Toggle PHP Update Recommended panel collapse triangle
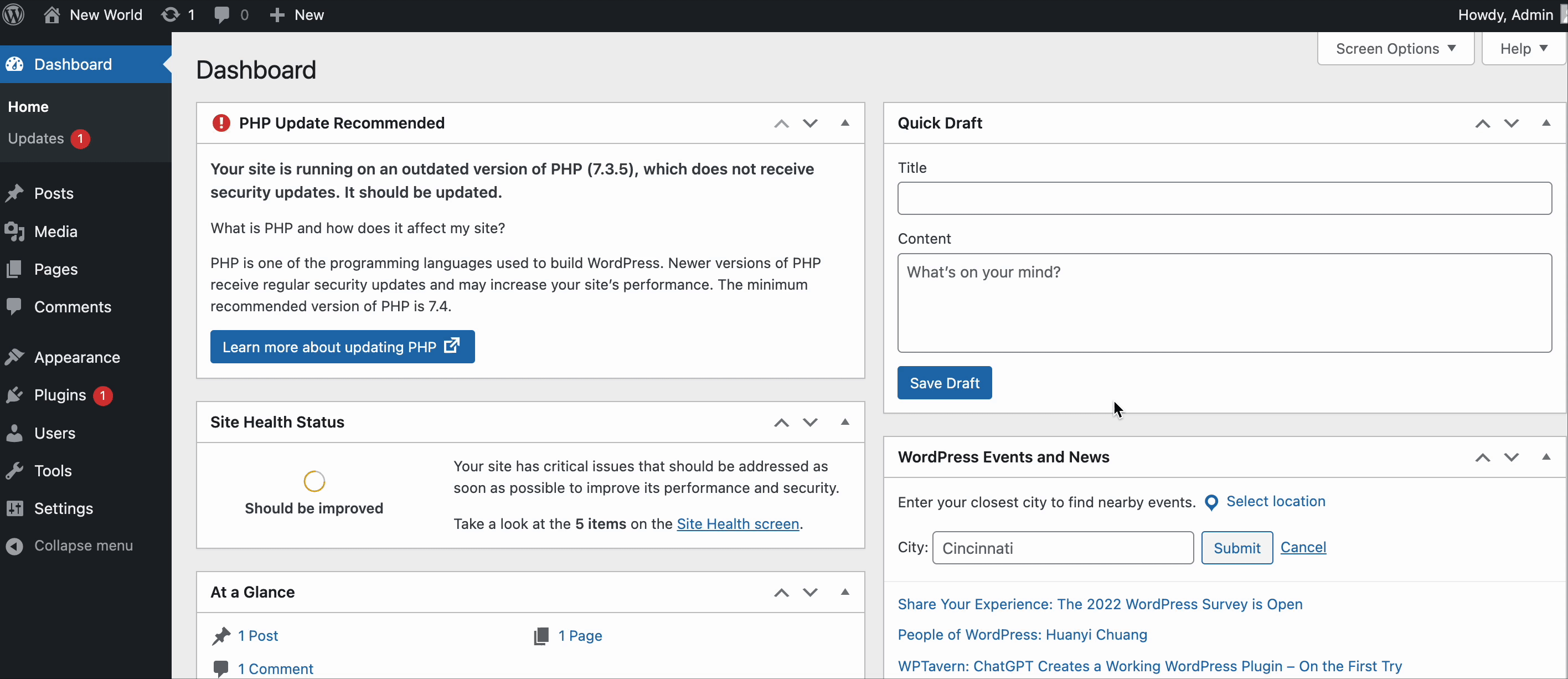The height and width of the screenshot is (679, 1568). pyautogui.click(x=845, y=123)
